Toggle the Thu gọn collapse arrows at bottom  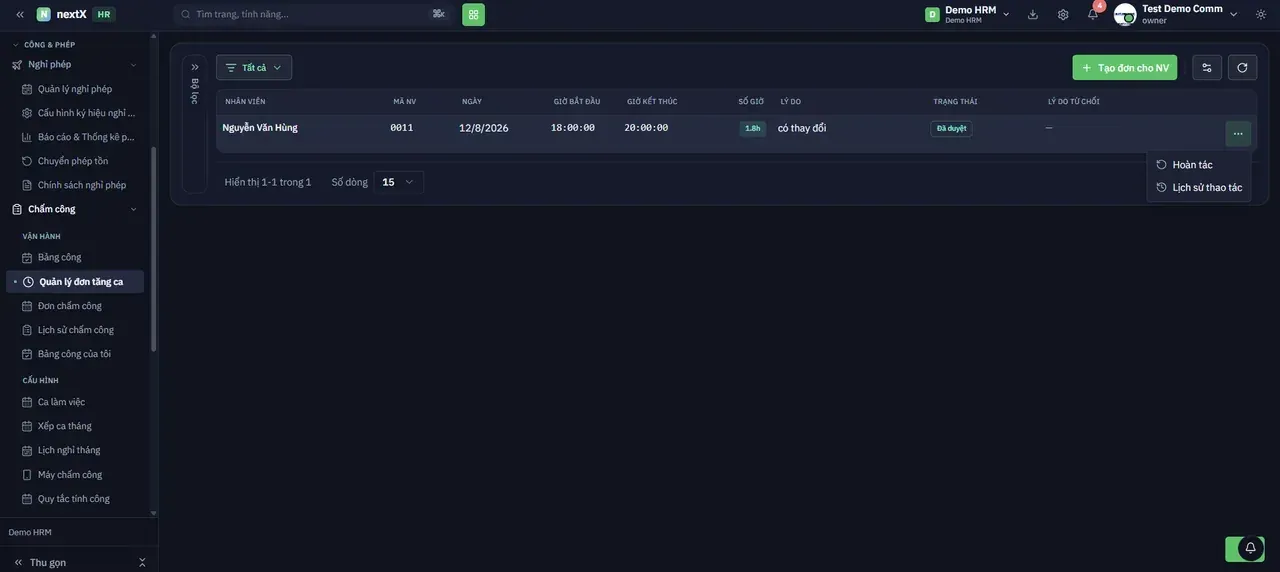tap(142, 562)
